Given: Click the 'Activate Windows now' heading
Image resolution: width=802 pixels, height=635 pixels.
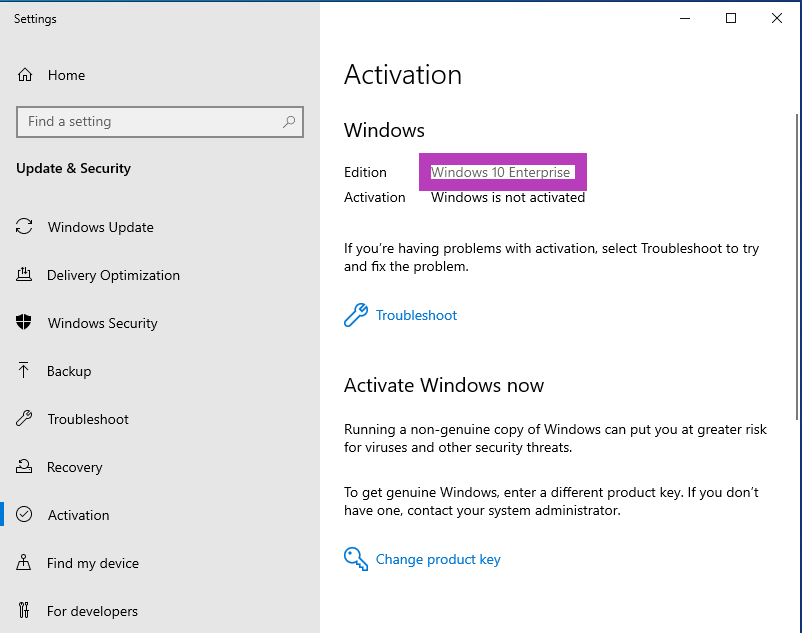Looking at the screenshot, I should tap(444, 385).
